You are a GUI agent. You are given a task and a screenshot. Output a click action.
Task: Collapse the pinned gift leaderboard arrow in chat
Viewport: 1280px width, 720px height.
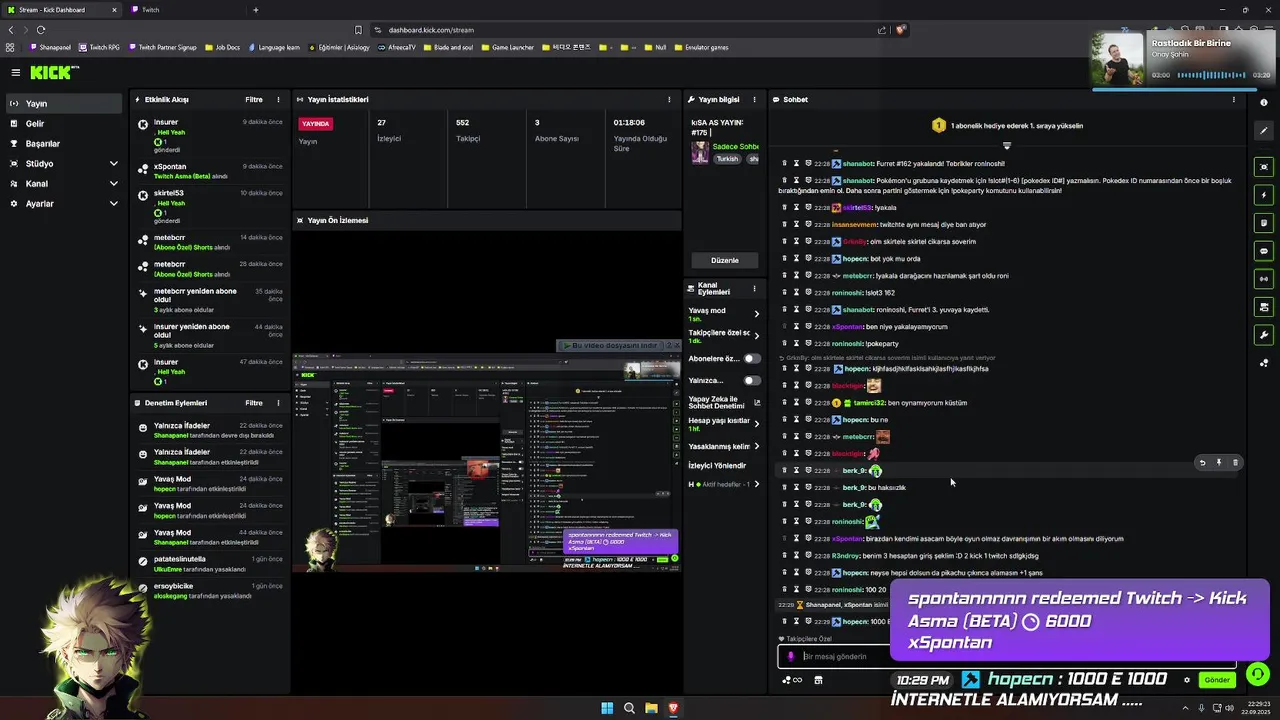point(1006,146)
